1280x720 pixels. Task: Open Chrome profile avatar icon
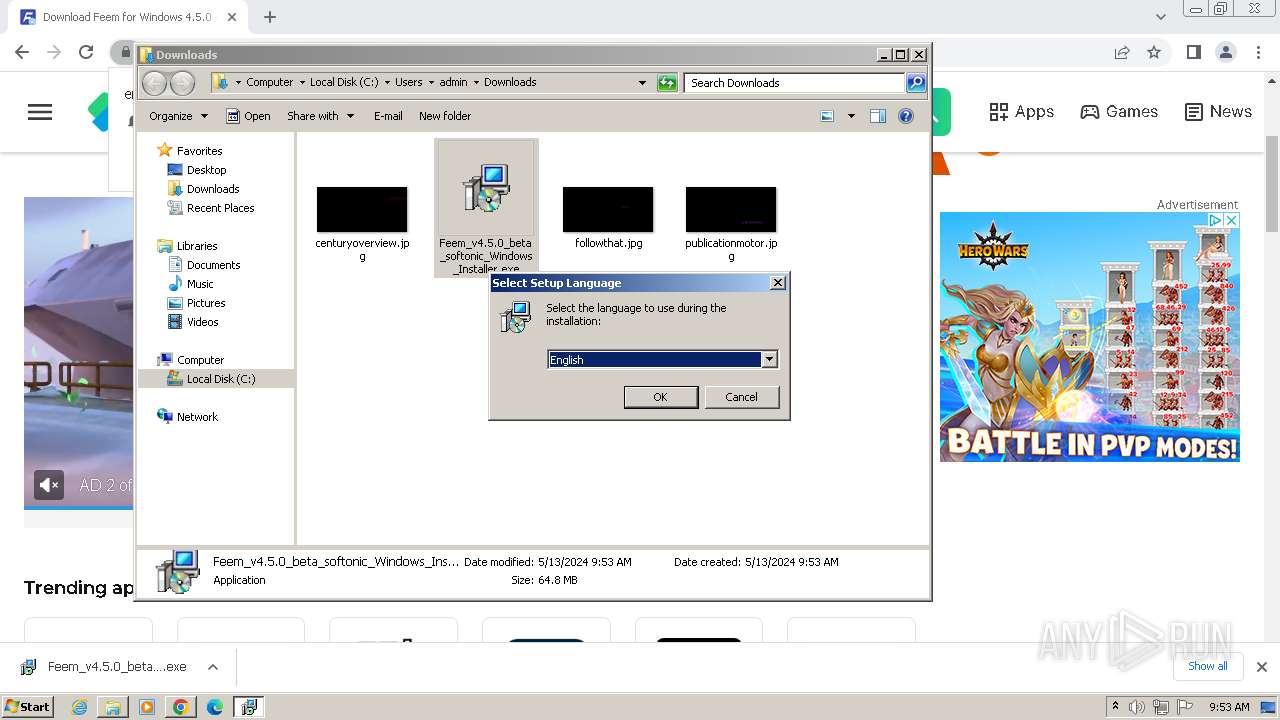tap(1225, 52)
